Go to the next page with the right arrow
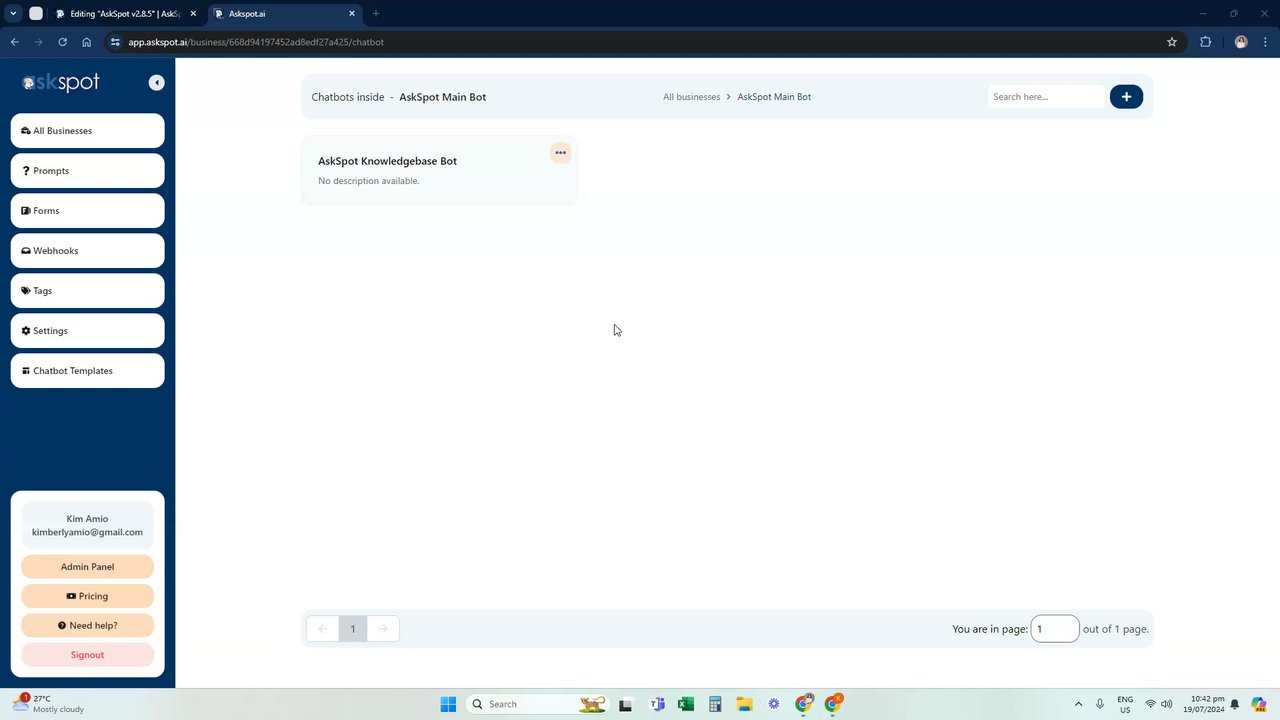The image size is (1280, 720). click(383, 629)
